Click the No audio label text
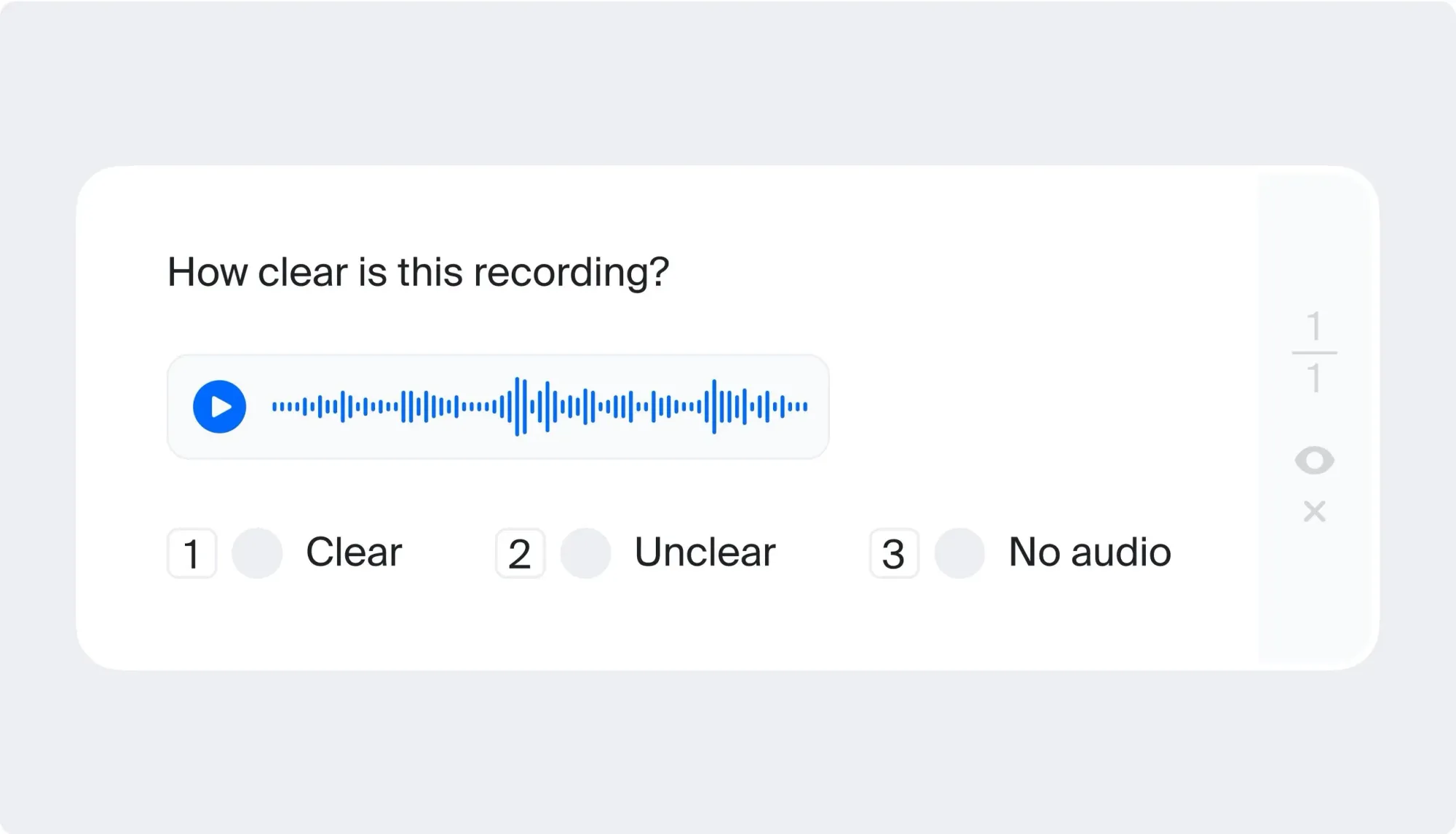Image resolution: width=1456 pixels, height=834 pixels. [x=1088, y=552]
